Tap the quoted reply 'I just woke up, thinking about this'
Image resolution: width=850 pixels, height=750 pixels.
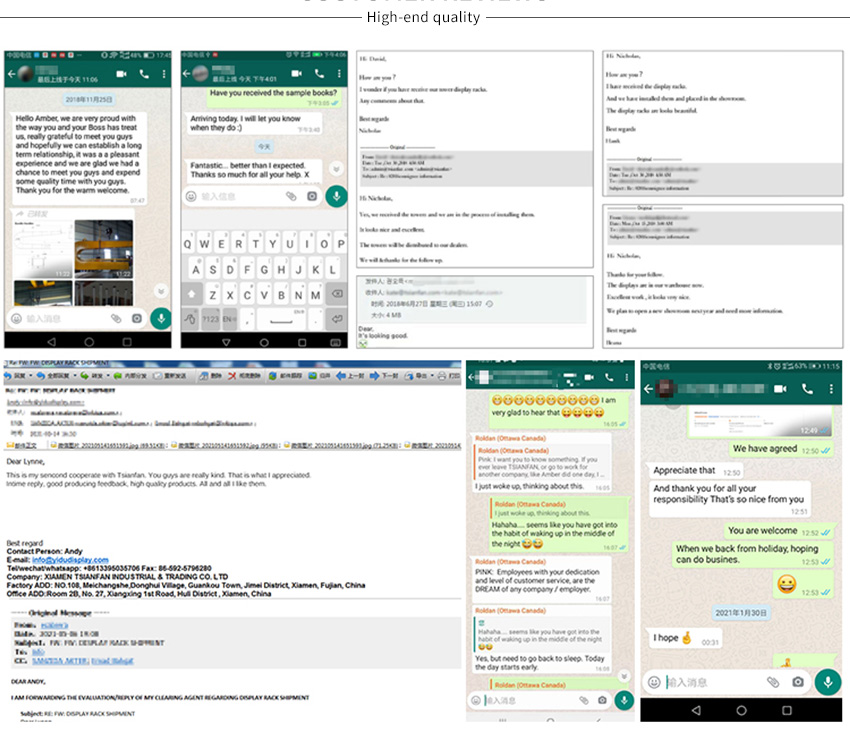tap(559, 509)
